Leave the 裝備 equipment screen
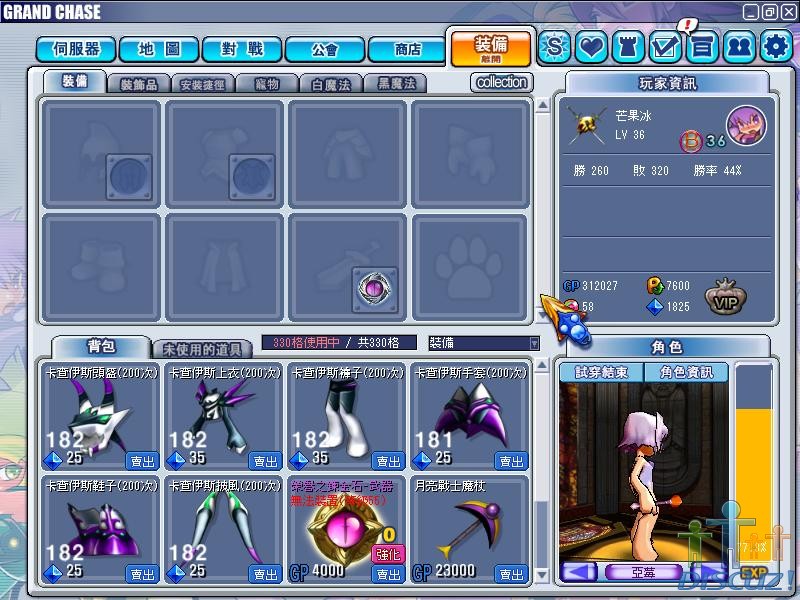The image size is (800, 600). [490, 48]
